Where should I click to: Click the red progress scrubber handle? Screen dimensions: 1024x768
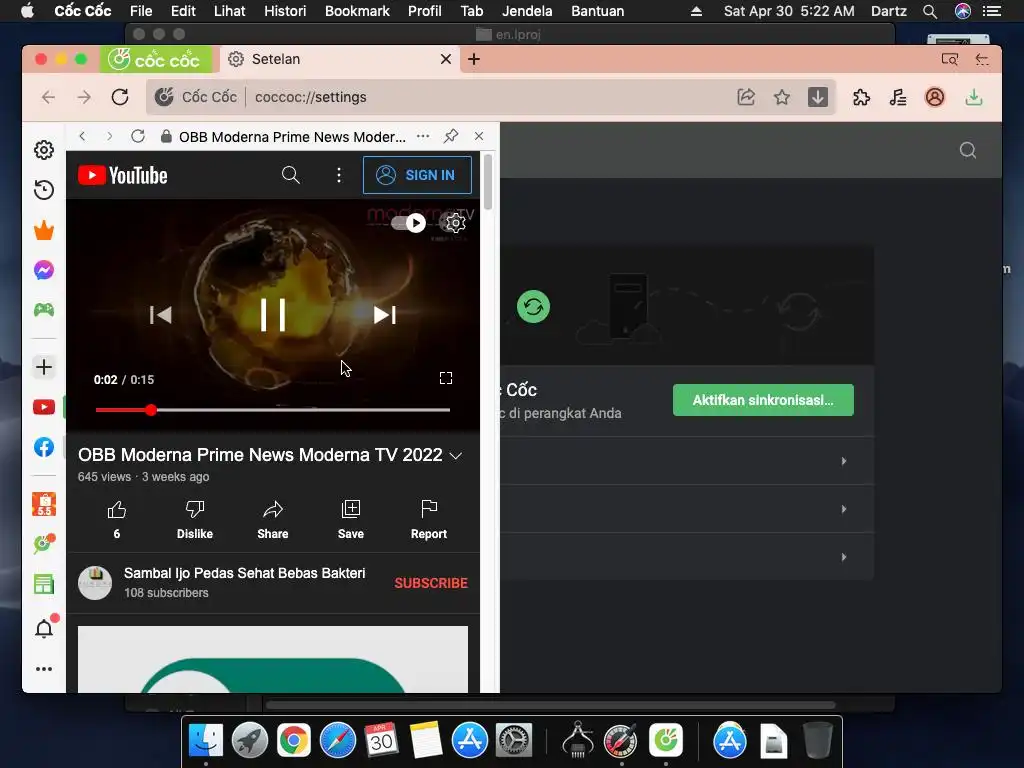pos(151,410)
